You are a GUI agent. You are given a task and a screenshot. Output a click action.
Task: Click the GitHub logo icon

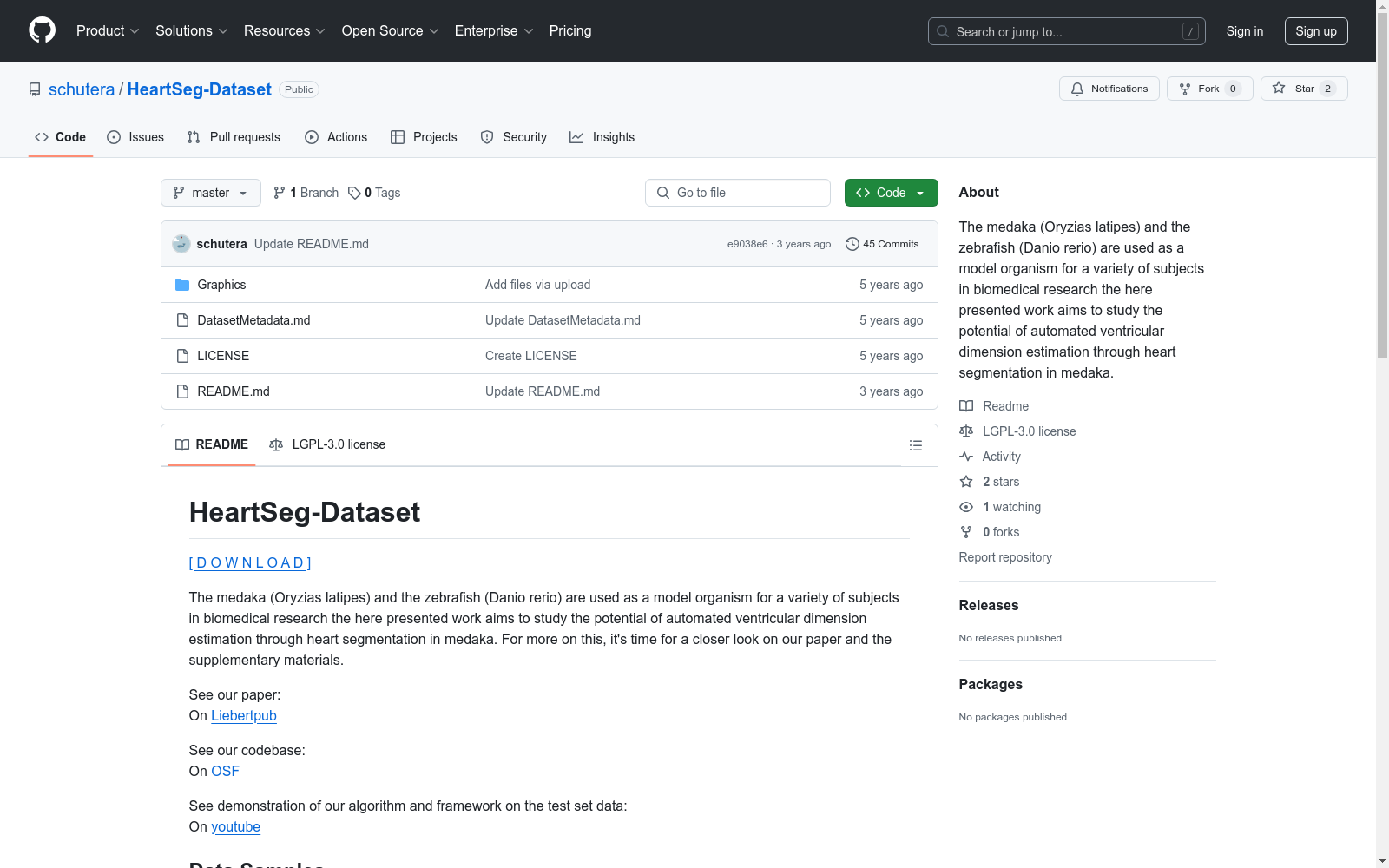42,30
